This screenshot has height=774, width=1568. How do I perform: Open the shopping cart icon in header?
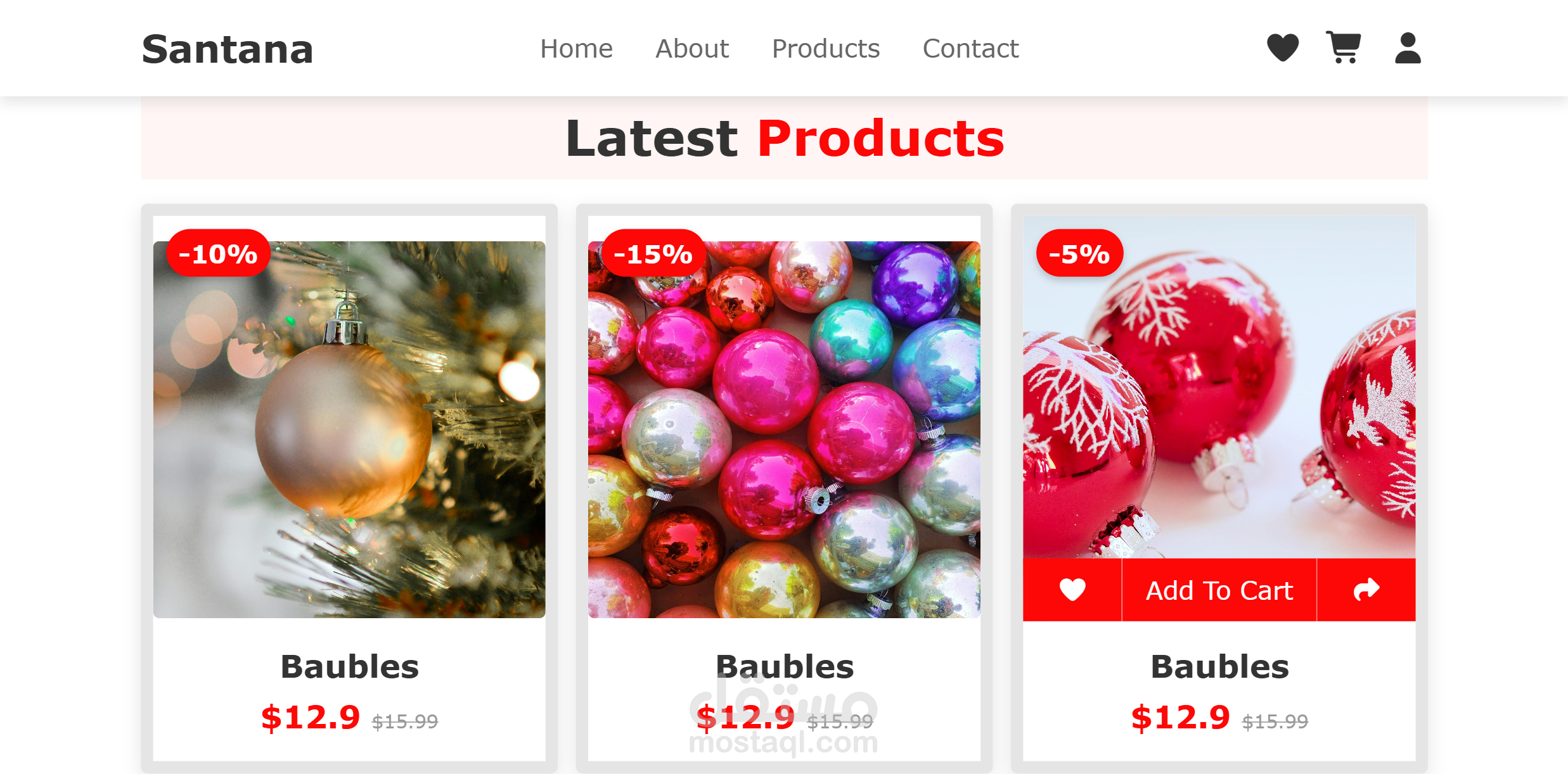1343,48
